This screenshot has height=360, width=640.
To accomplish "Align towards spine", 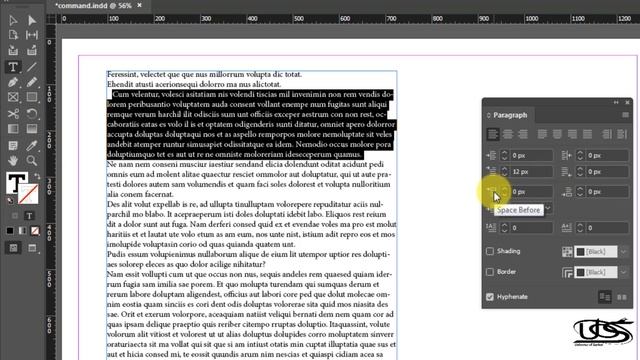I will [x=607, y=134].
